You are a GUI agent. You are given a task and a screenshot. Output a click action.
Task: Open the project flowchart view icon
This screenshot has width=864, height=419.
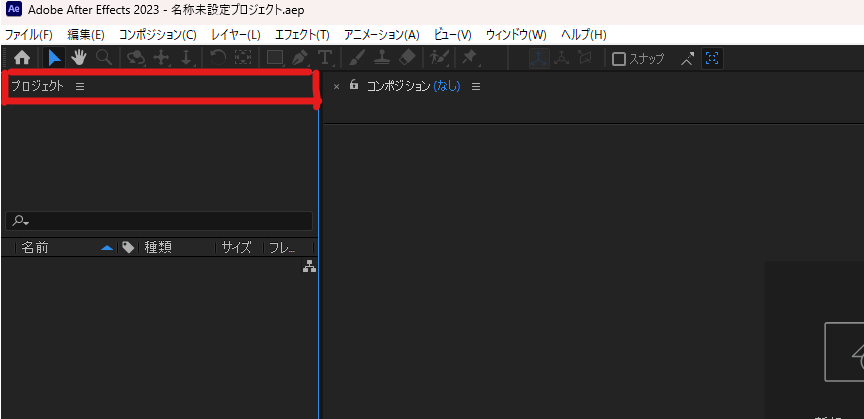coord(310,267)
